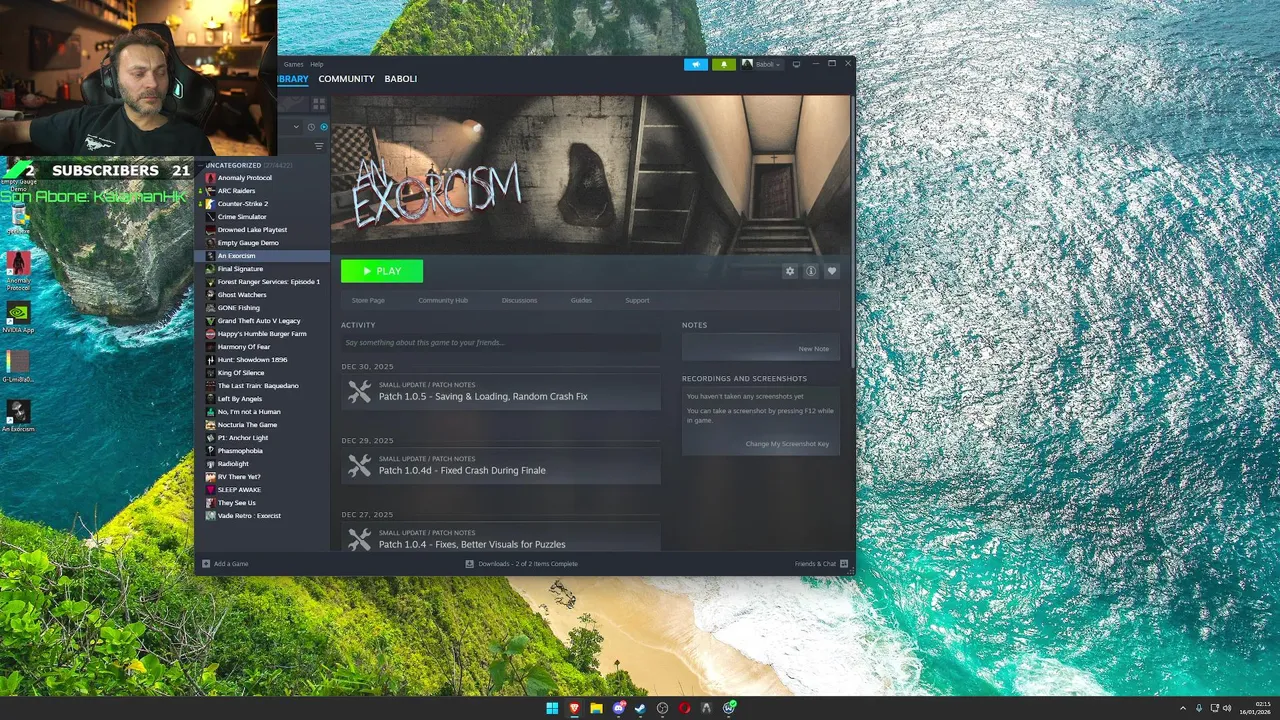The height and width of the screenshot is (720, 1280).
Task: Open Friends & Chat panel
Action: click(821, 564)
